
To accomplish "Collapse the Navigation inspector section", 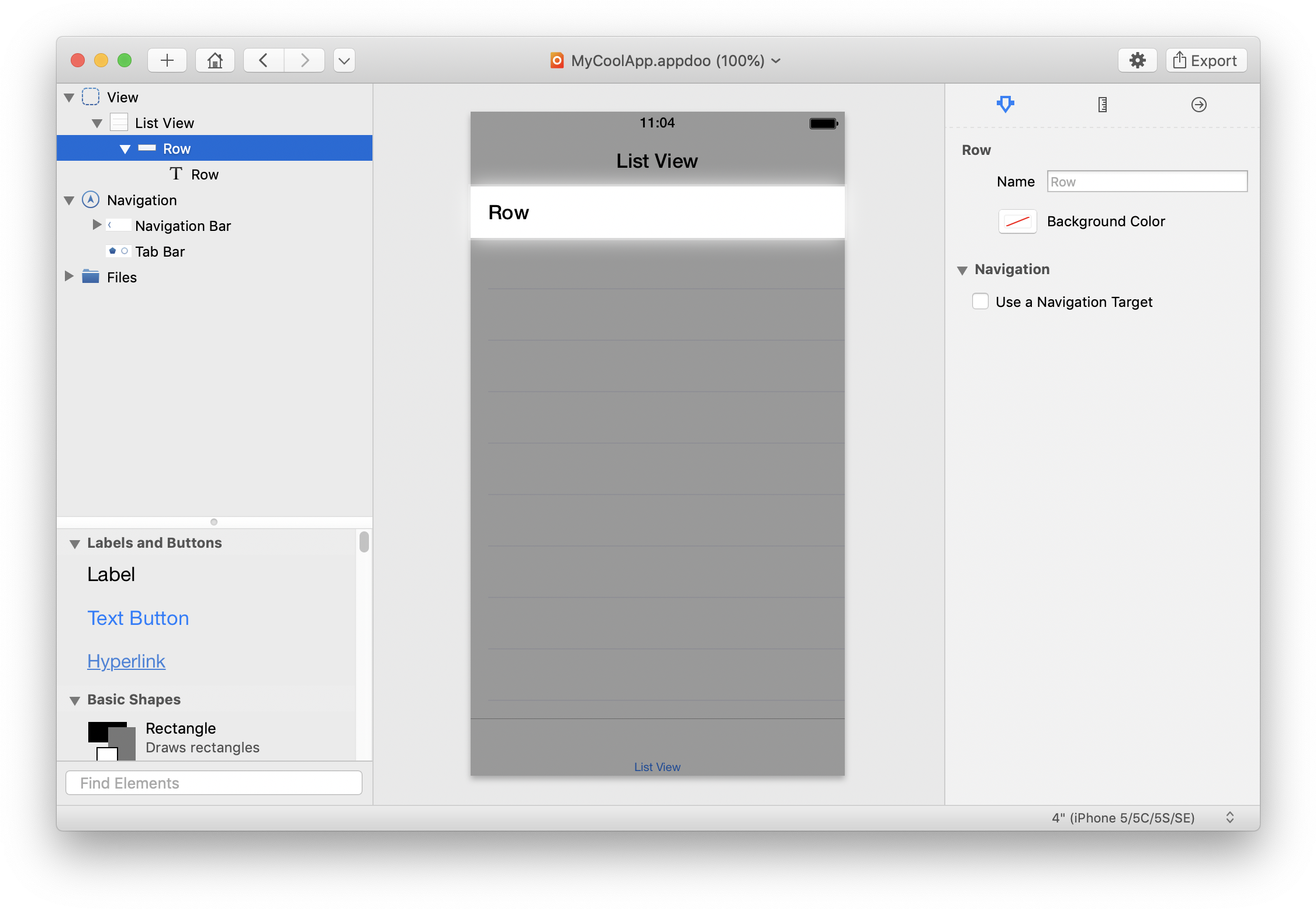I will tap(962, 270).
